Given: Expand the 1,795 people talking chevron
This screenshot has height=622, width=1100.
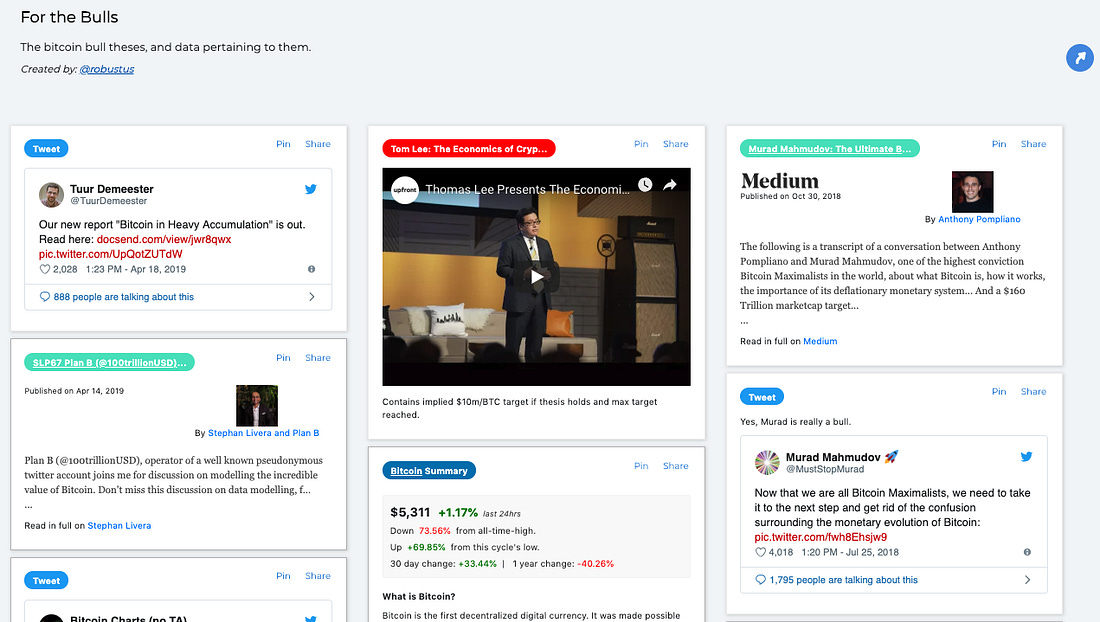Looking at the screenshot, I should [x=1027, y=580].
